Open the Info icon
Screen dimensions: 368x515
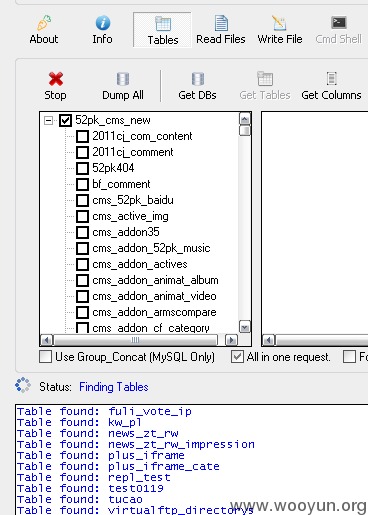coord(103,23)
